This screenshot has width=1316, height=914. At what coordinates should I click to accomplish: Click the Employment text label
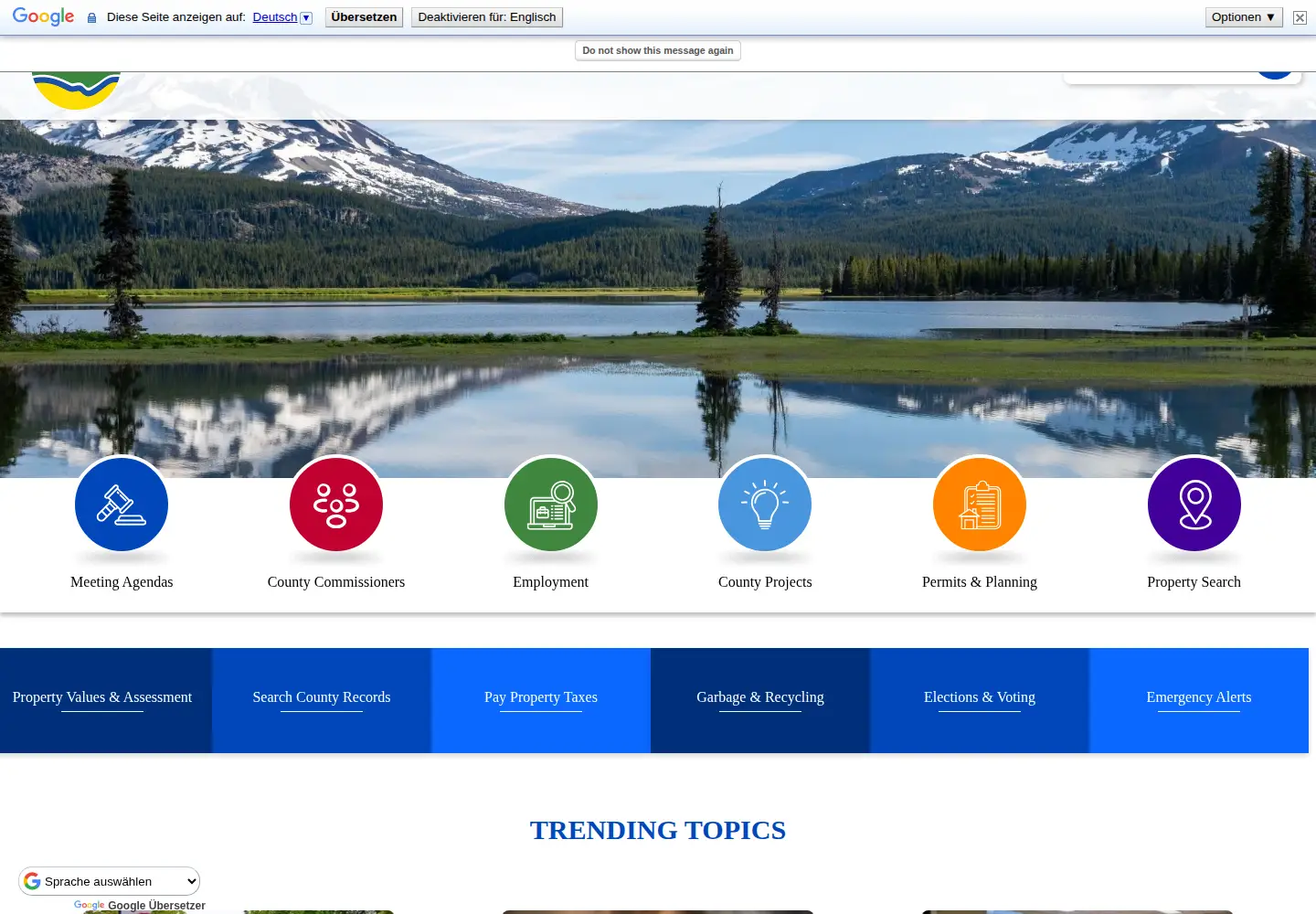(x=551, y=582)
